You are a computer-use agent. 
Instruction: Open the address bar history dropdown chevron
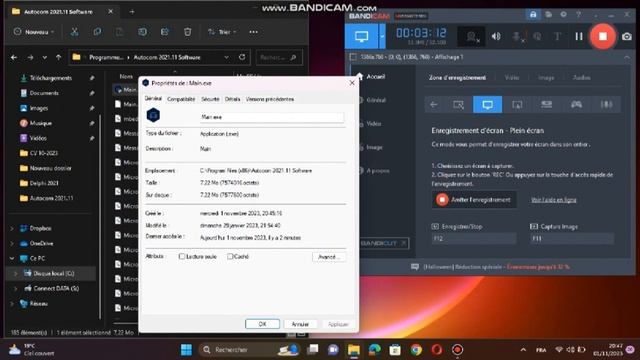[x=227, y=58]
